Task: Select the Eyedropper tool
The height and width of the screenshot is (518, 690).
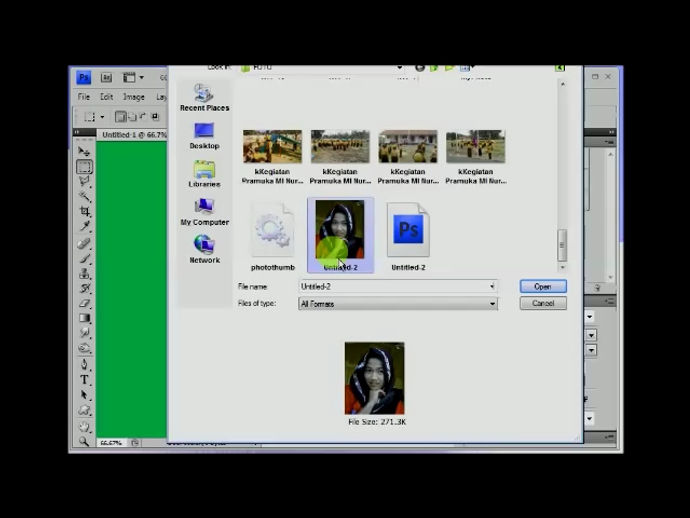Action: tap(84, 226)
